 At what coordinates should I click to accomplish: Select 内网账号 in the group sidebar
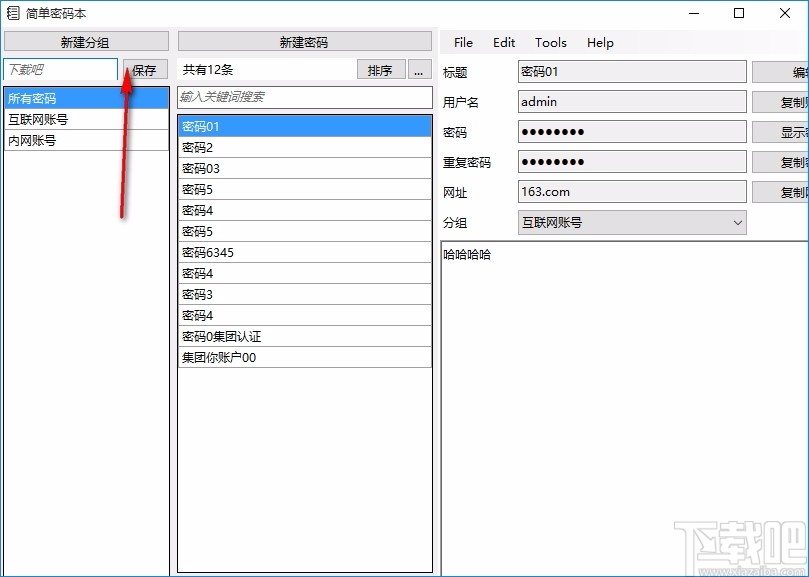pyautogui.click(x=60, y=139)
